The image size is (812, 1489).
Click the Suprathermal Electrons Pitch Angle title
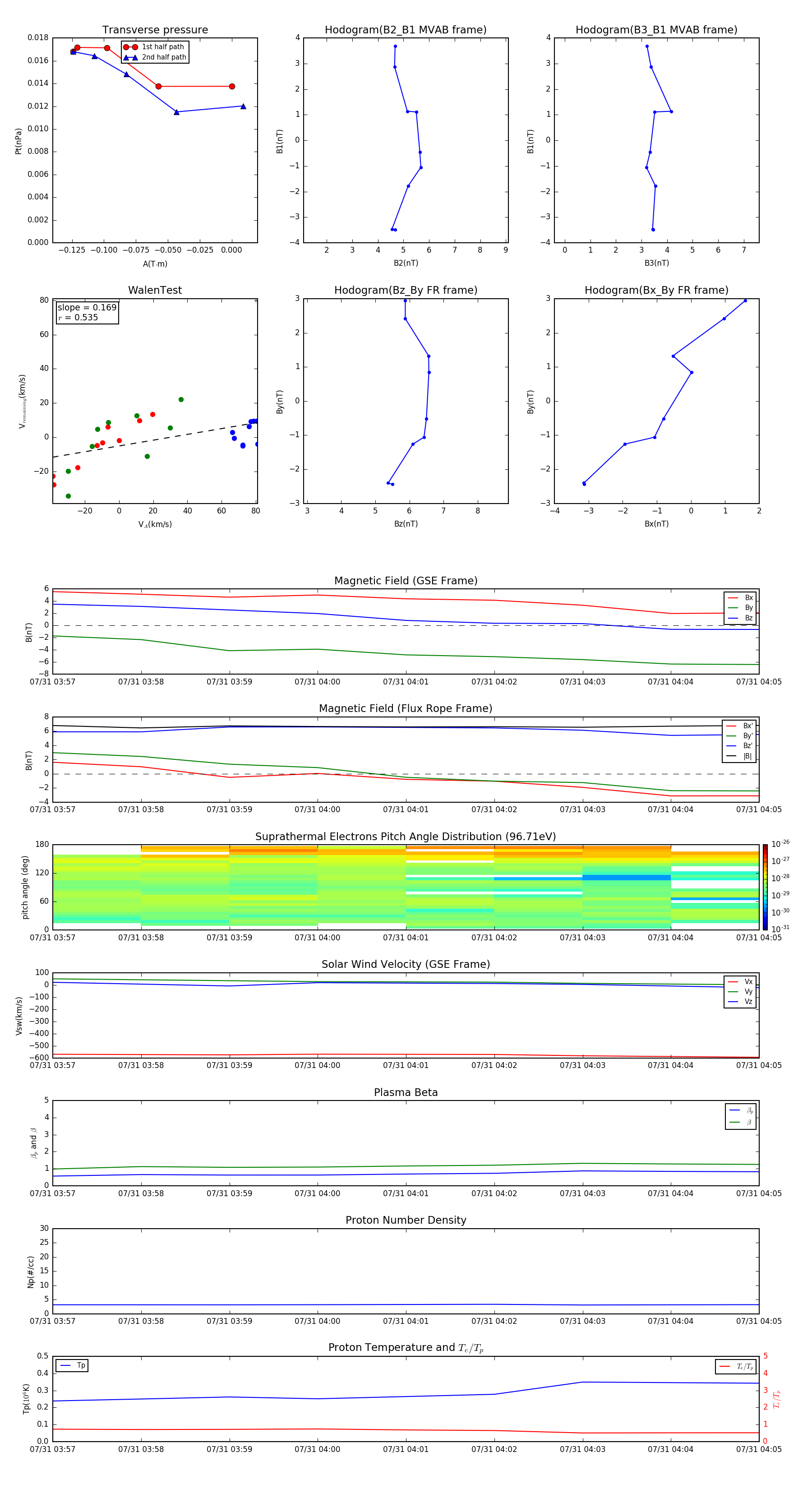tap(406, 837)
